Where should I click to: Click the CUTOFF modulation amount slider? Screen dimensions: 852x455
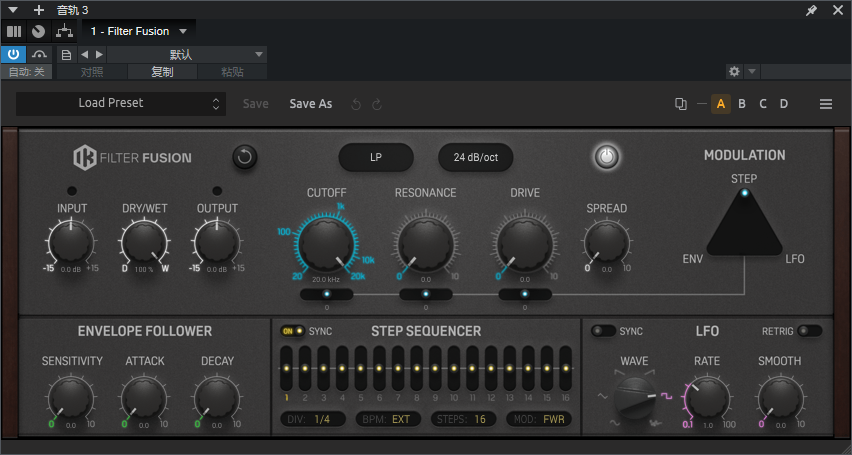[327, 294]
